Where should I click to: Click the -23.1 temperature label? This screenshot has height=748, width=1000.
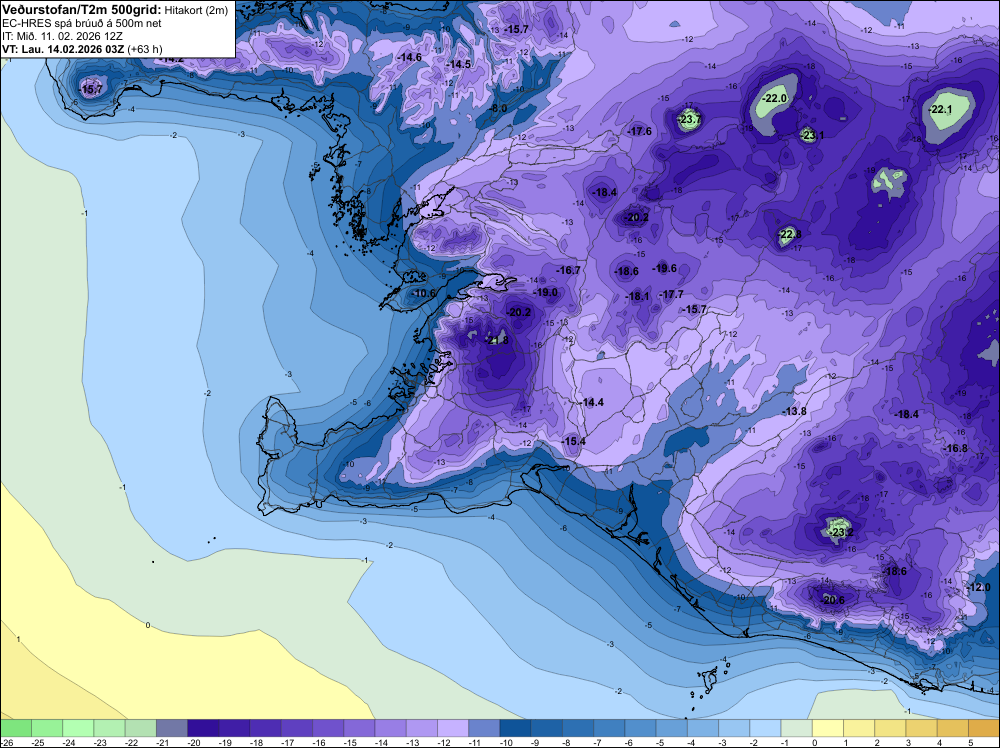tap(812, 135)
